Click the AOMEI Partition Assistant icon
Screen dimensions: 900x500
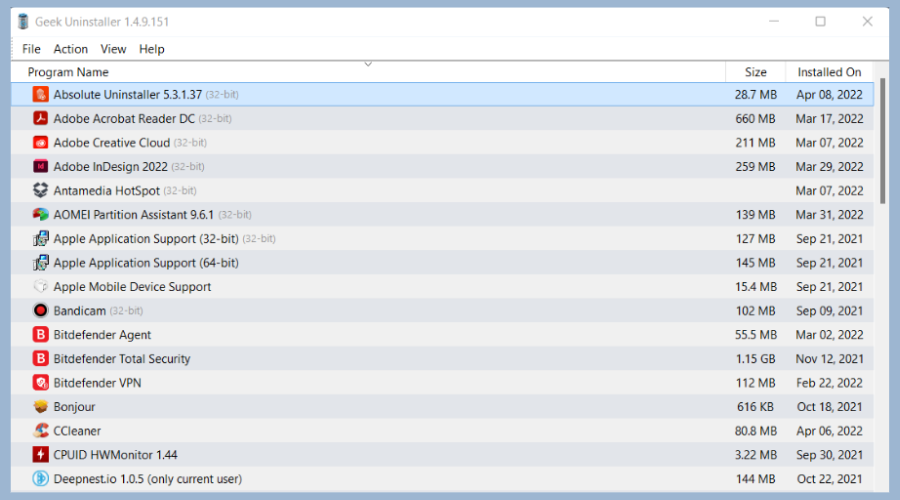pos(40,215)
